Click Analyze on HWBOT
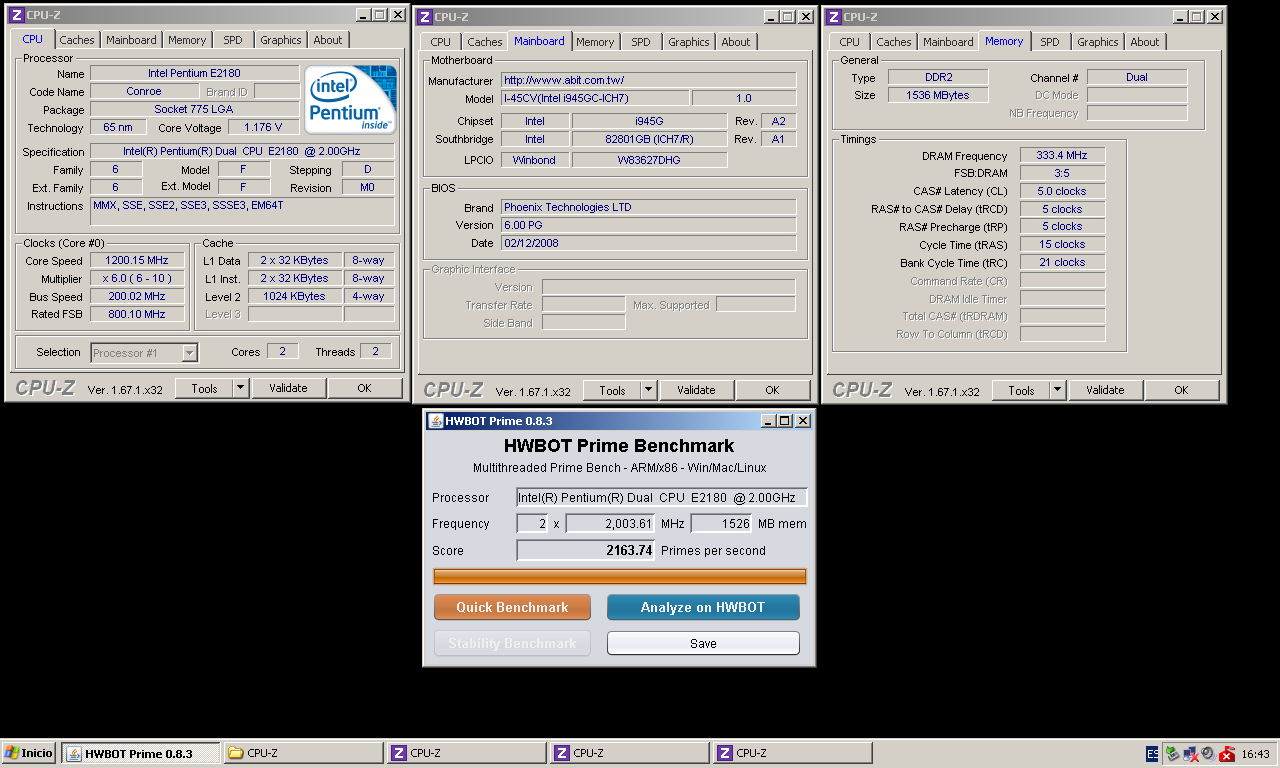Screen dimensions: 1280x768 coord(703,607)
